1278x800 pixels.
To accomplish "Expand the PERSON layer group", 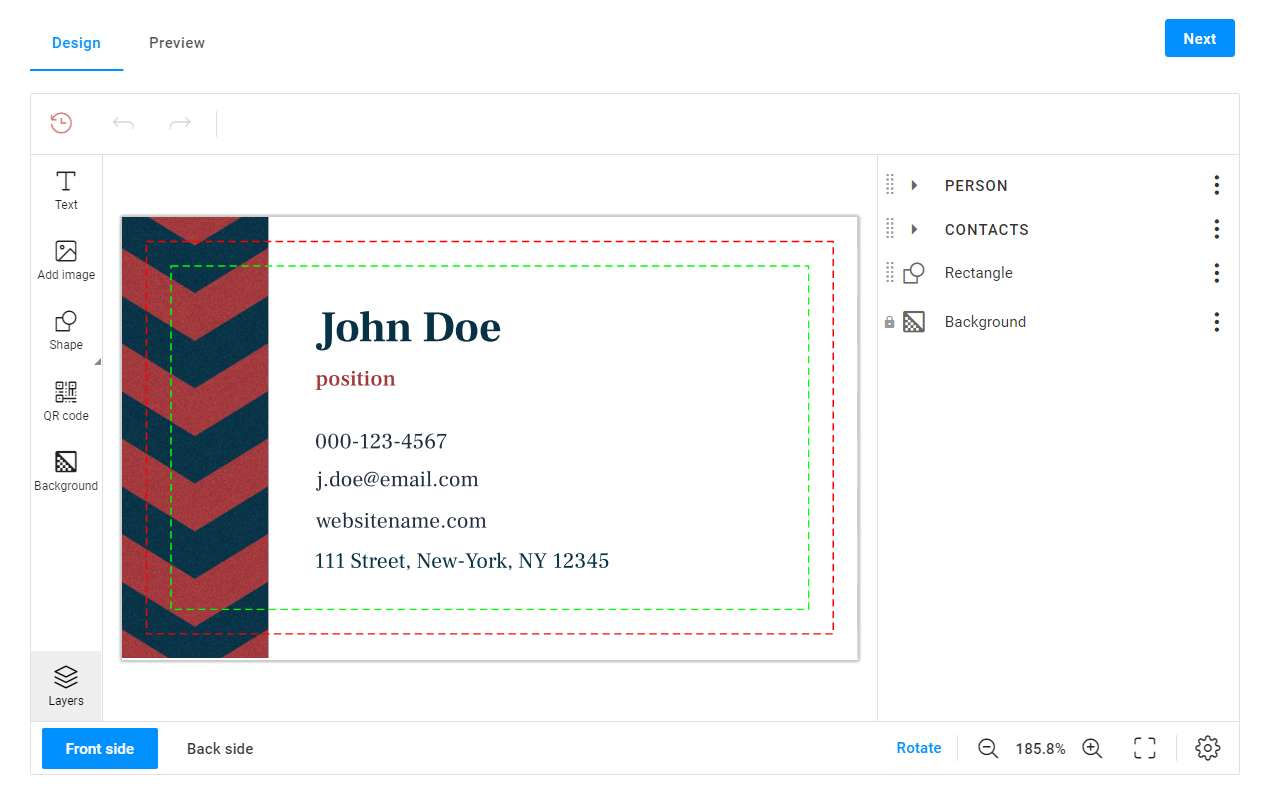I will [x=915, y=185].
